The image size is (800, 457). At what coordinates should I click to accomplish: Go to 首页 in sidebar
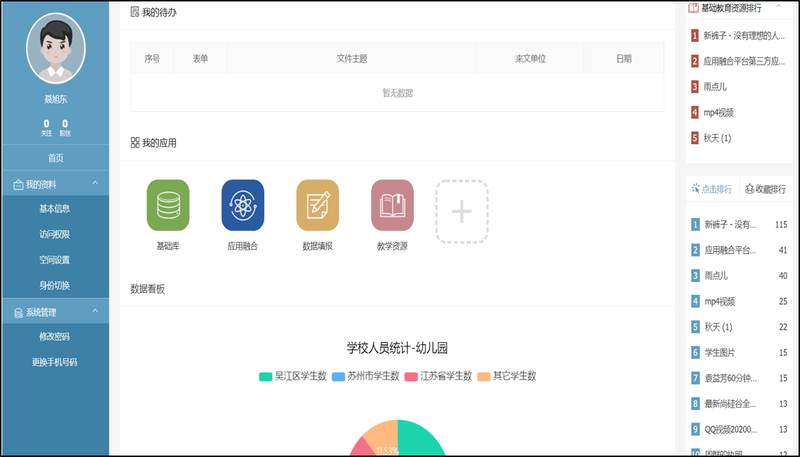56,158
